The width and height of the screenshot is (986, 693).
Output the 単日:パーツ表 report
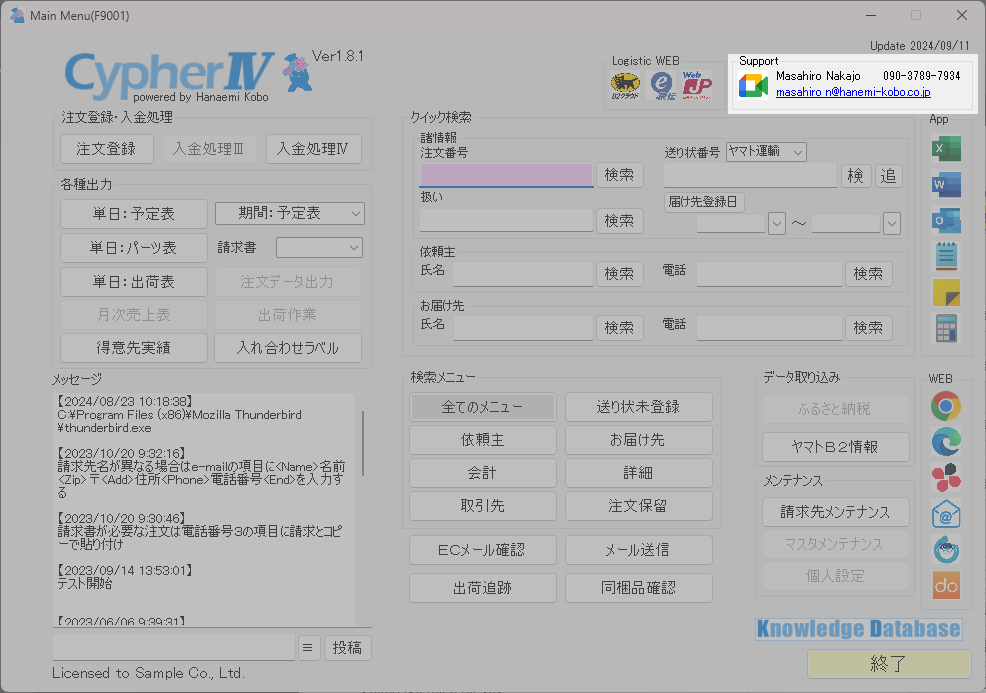click(x=133, y=248)
